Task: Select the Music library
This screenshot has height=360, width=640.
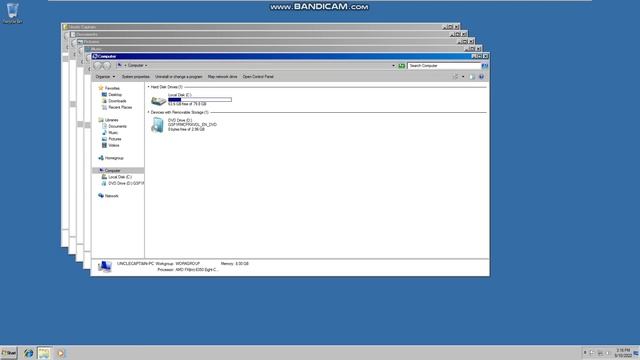Action: (113, 133)
